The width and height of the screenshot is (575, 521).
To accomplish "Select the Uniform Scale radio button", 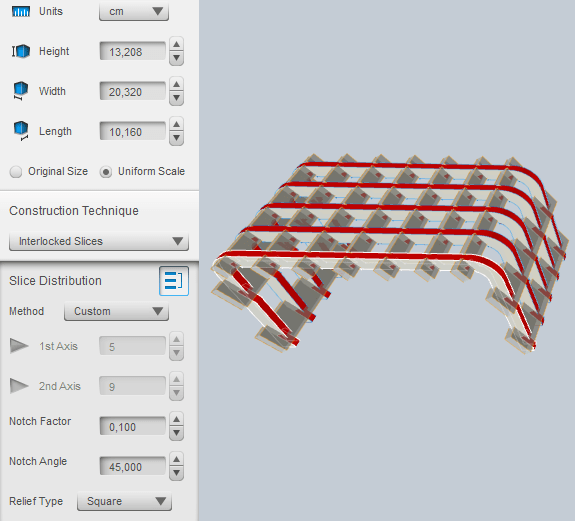I will click(x=106, y=172).
